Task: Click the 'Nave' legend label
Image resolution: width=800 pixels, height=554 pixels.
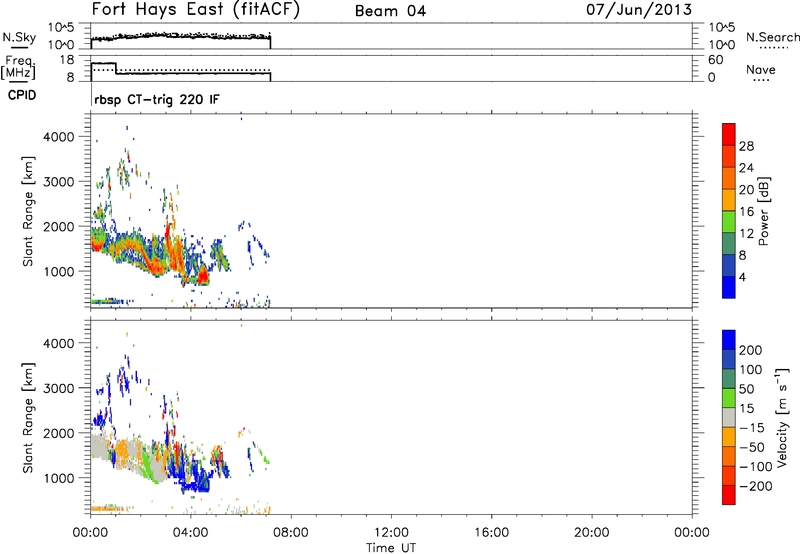Action: click(760, 69)
